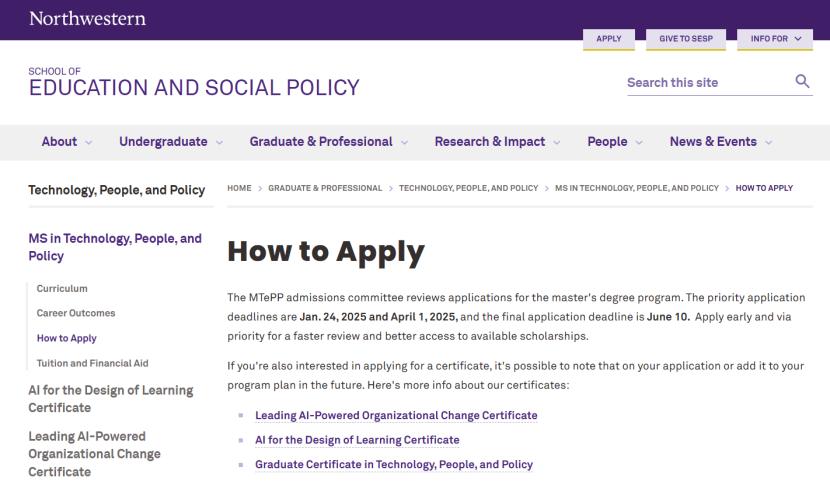The image size is (830, 488).
Task: Open AI for the Design of Learning Certificate sidebar item
Action: coord(111,399)
